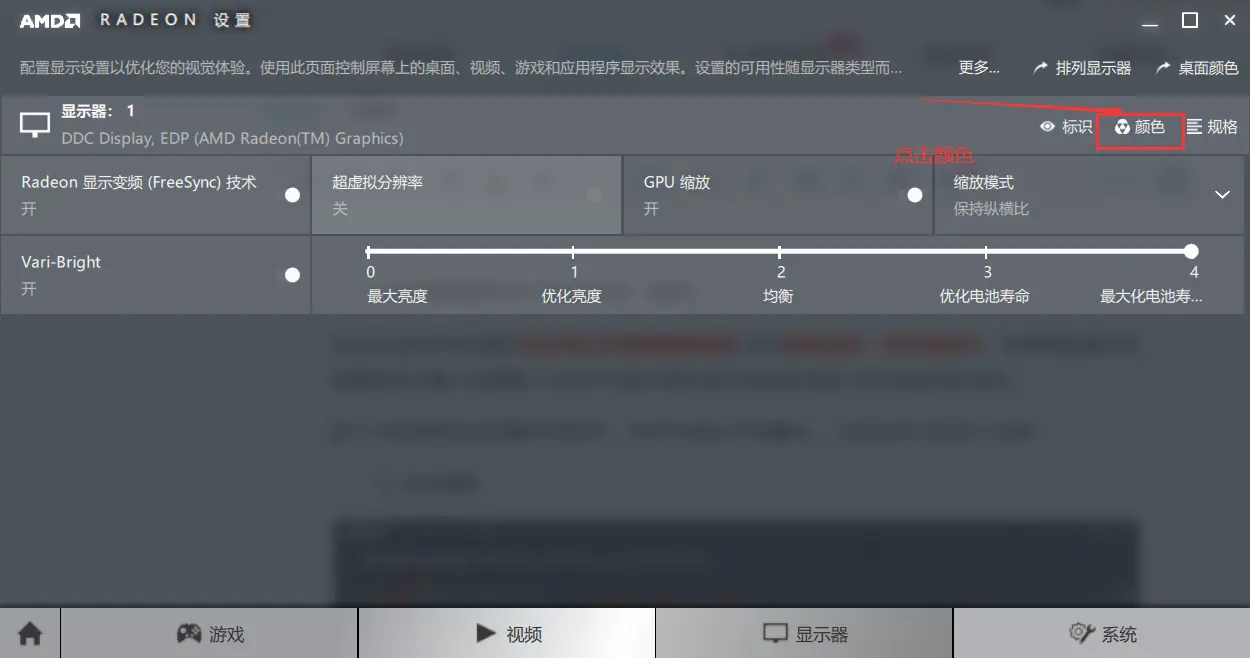Screen dimensions: 1250x658
Task: Click the 标识 eye button
Action: pos(1066,127)
